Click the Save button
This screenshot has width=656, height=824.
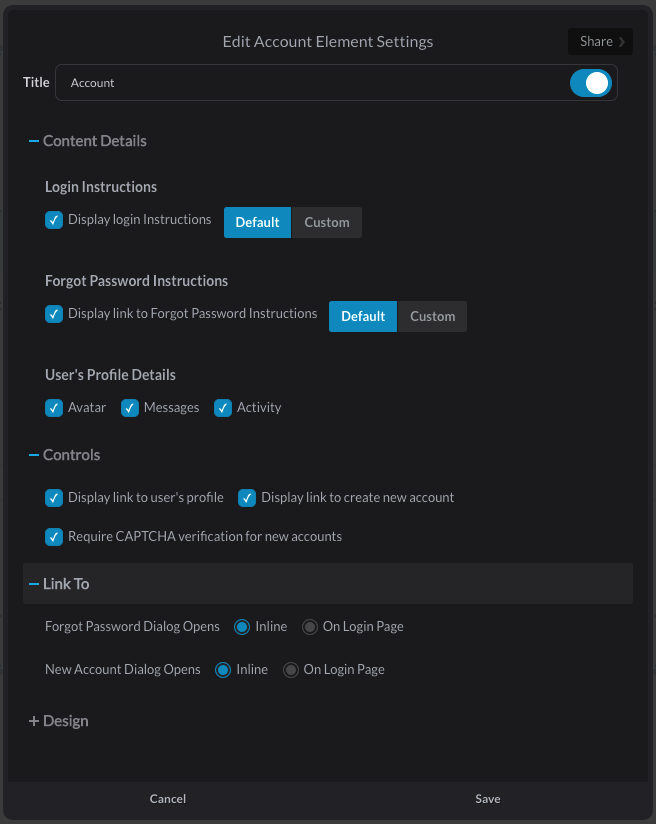coord(488,799)
